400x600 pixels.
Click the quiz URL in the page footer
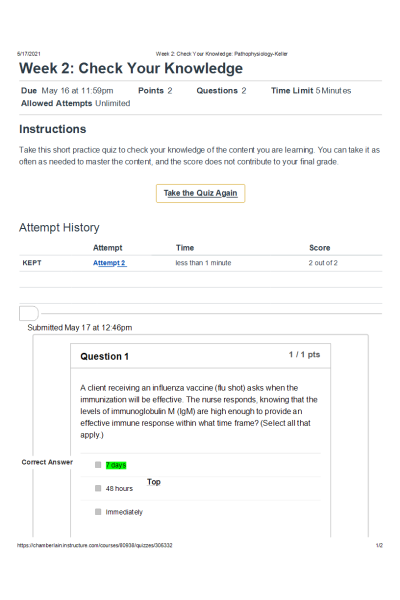pyautogui.click(x=95, y=545)
